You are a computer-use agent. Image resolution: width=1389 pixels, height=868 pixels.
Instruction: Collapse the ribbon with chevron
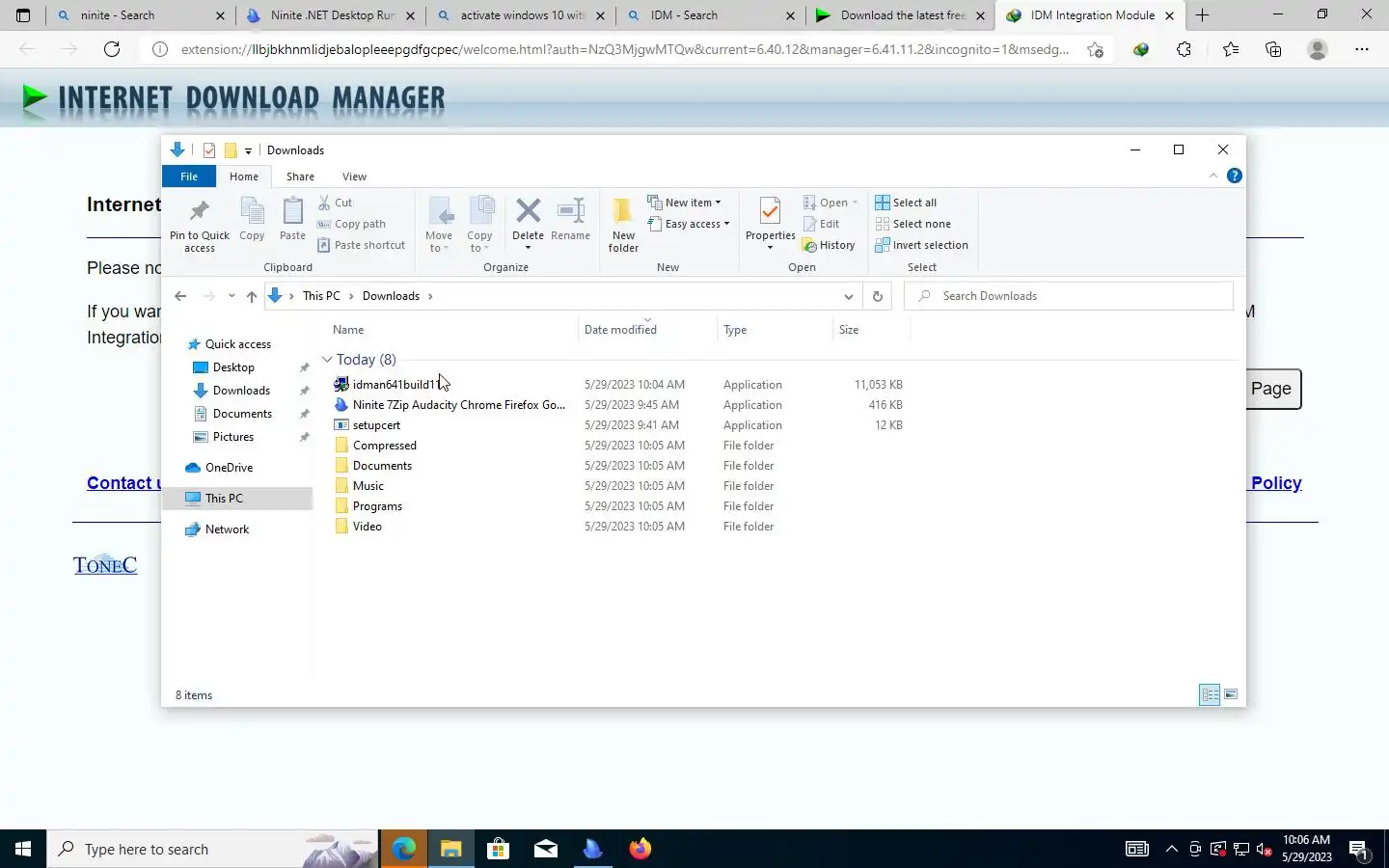click(x=1213, y=176)
